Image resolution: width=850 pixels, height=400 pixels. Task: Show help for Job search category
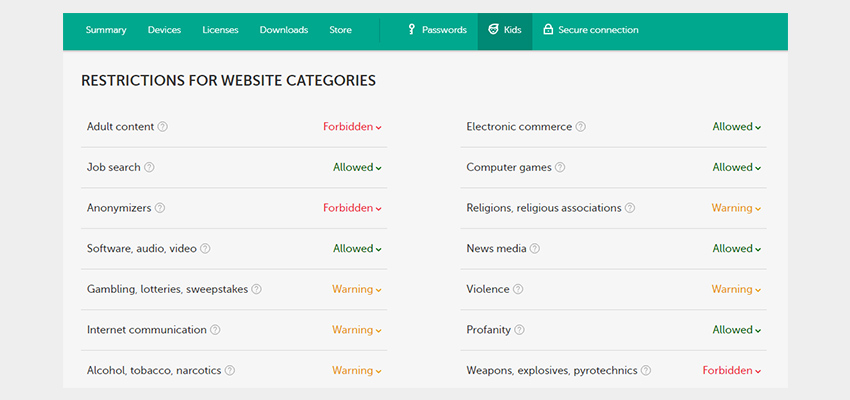tap(149, 167)
